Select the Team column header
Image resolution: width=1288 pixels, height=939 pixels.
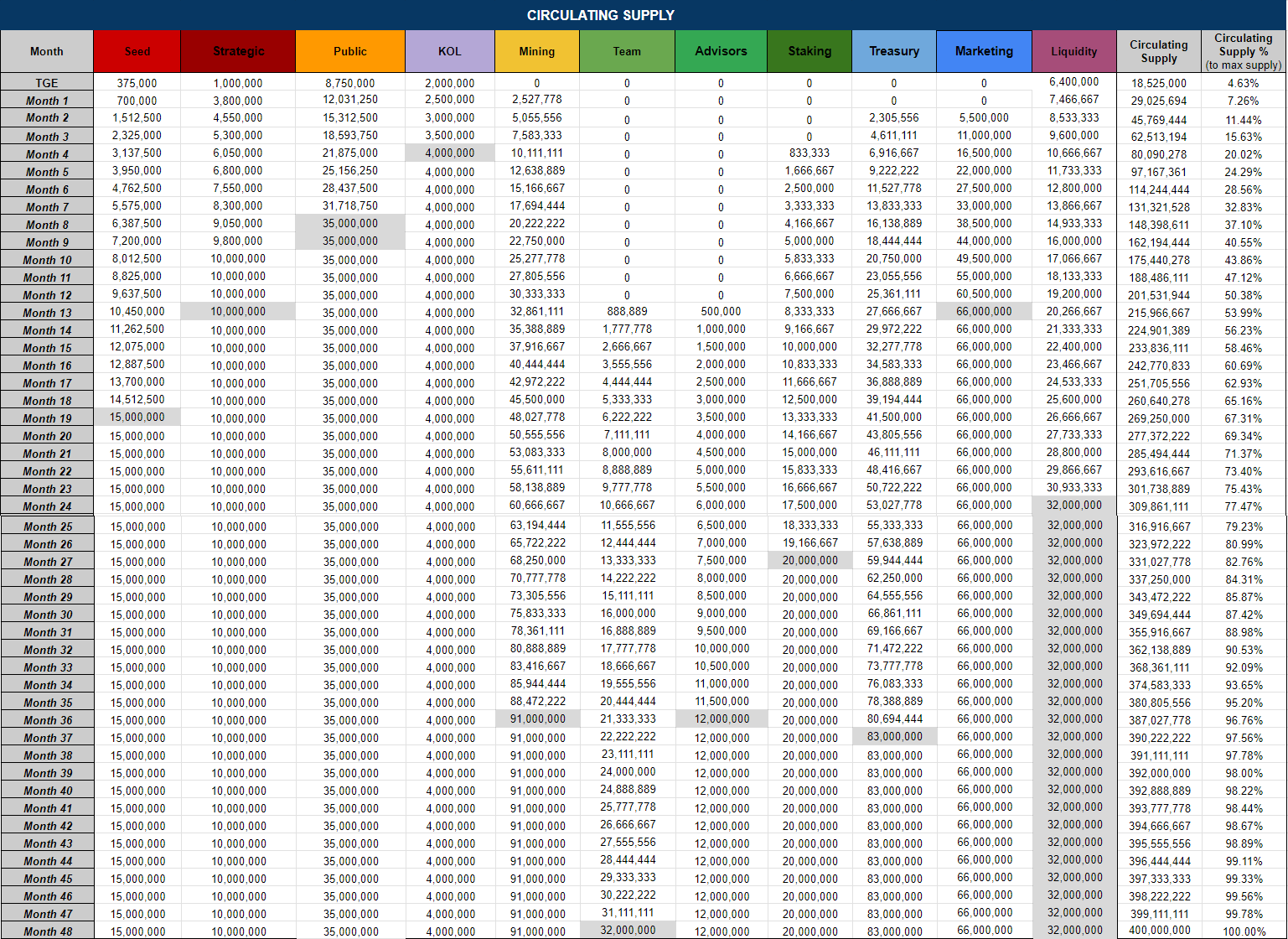coord(627,51)
